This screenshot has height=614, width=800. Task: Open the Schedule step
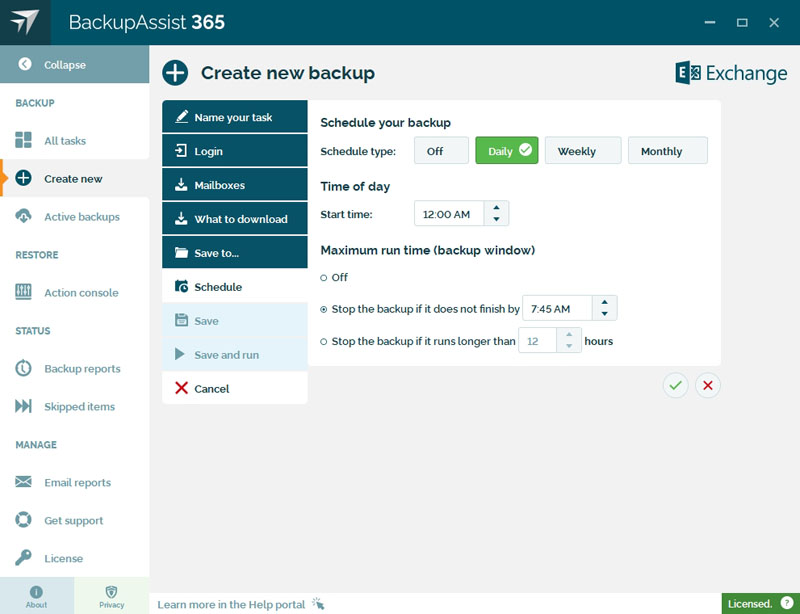235,286
